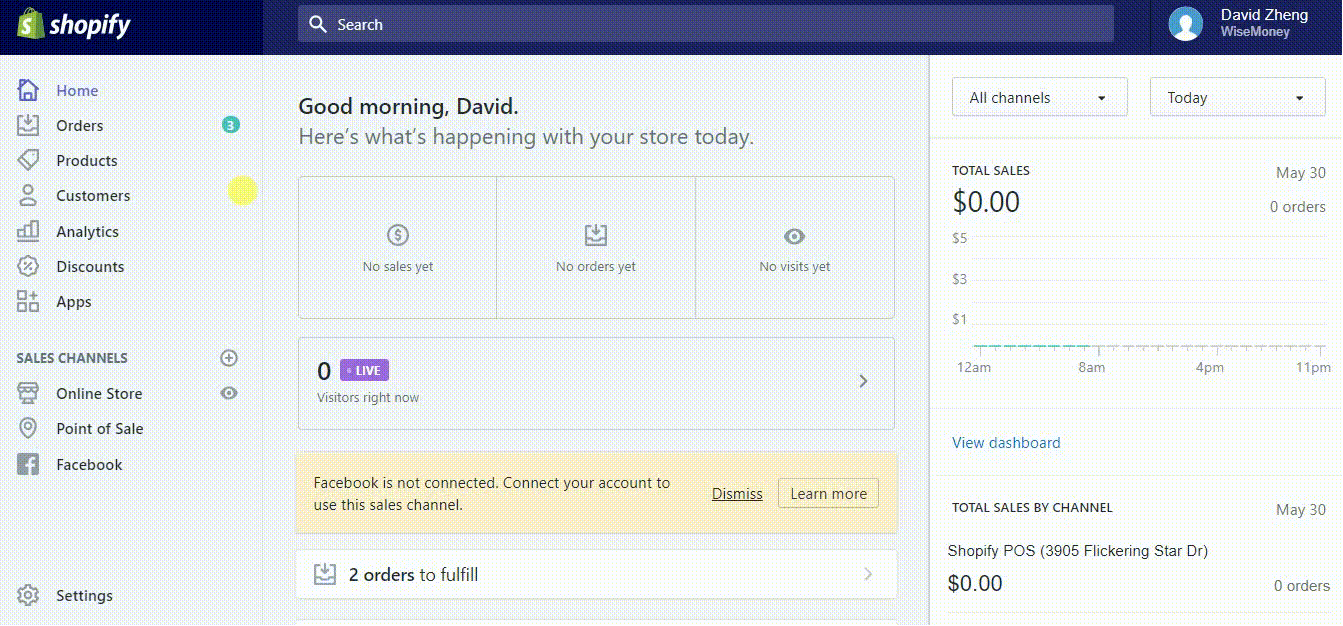Click the Shopify logo bag icon

pos(29,24)
